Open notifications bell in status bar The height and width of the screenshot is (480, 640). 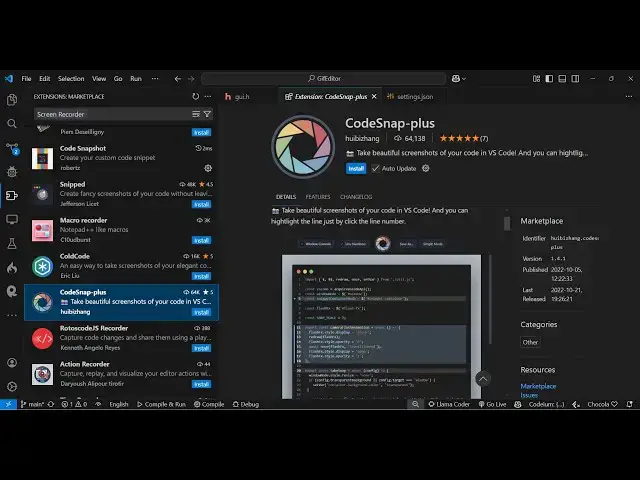[x=630, y=404]
